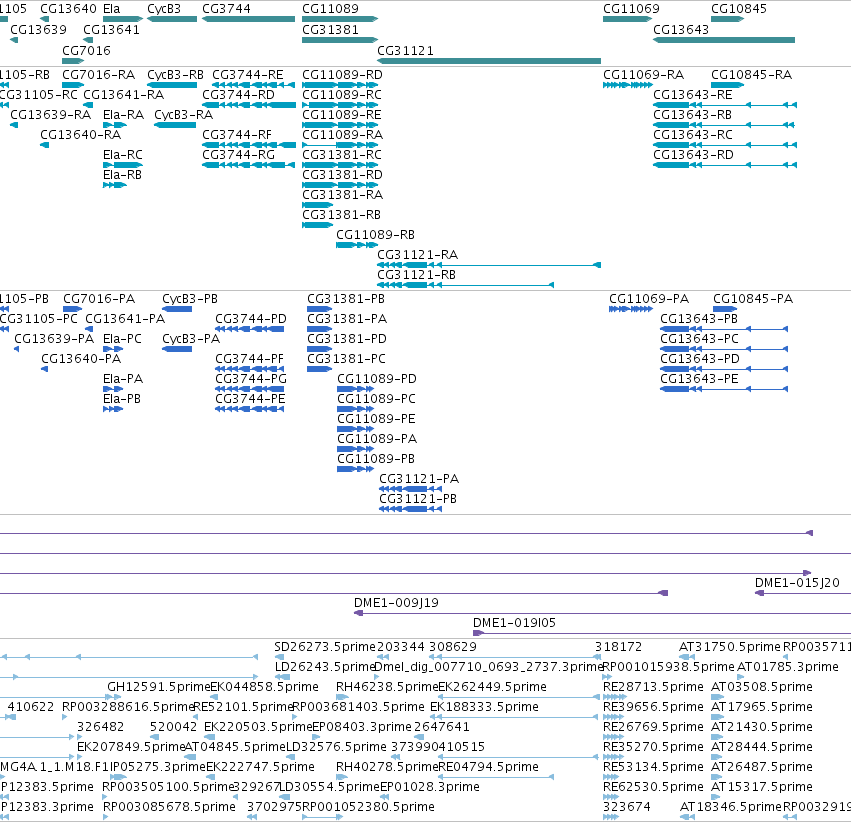
Task: Select transcript CG31121-RB label
Action: [x=416, y=275]
